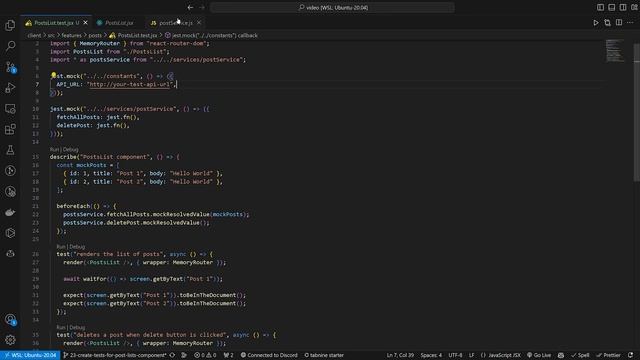Viewport: 640px width, 360px height.
Task: Click Debug above 'renders the list' test
Action: [x=77, y=247]
